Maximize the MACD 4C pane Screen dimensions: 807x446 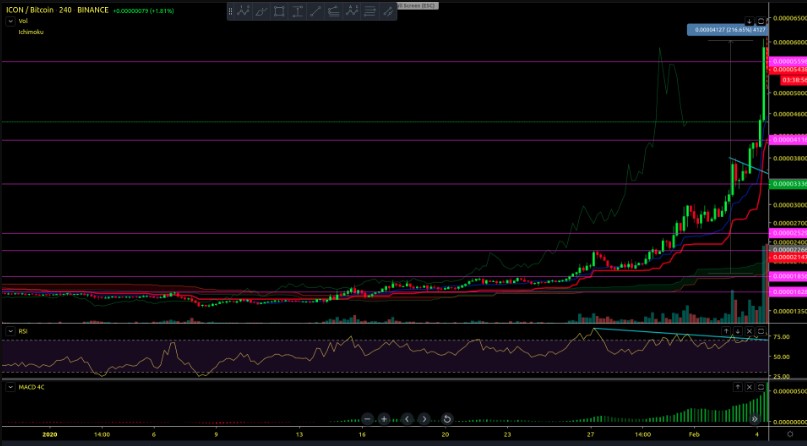pos(761,386)
